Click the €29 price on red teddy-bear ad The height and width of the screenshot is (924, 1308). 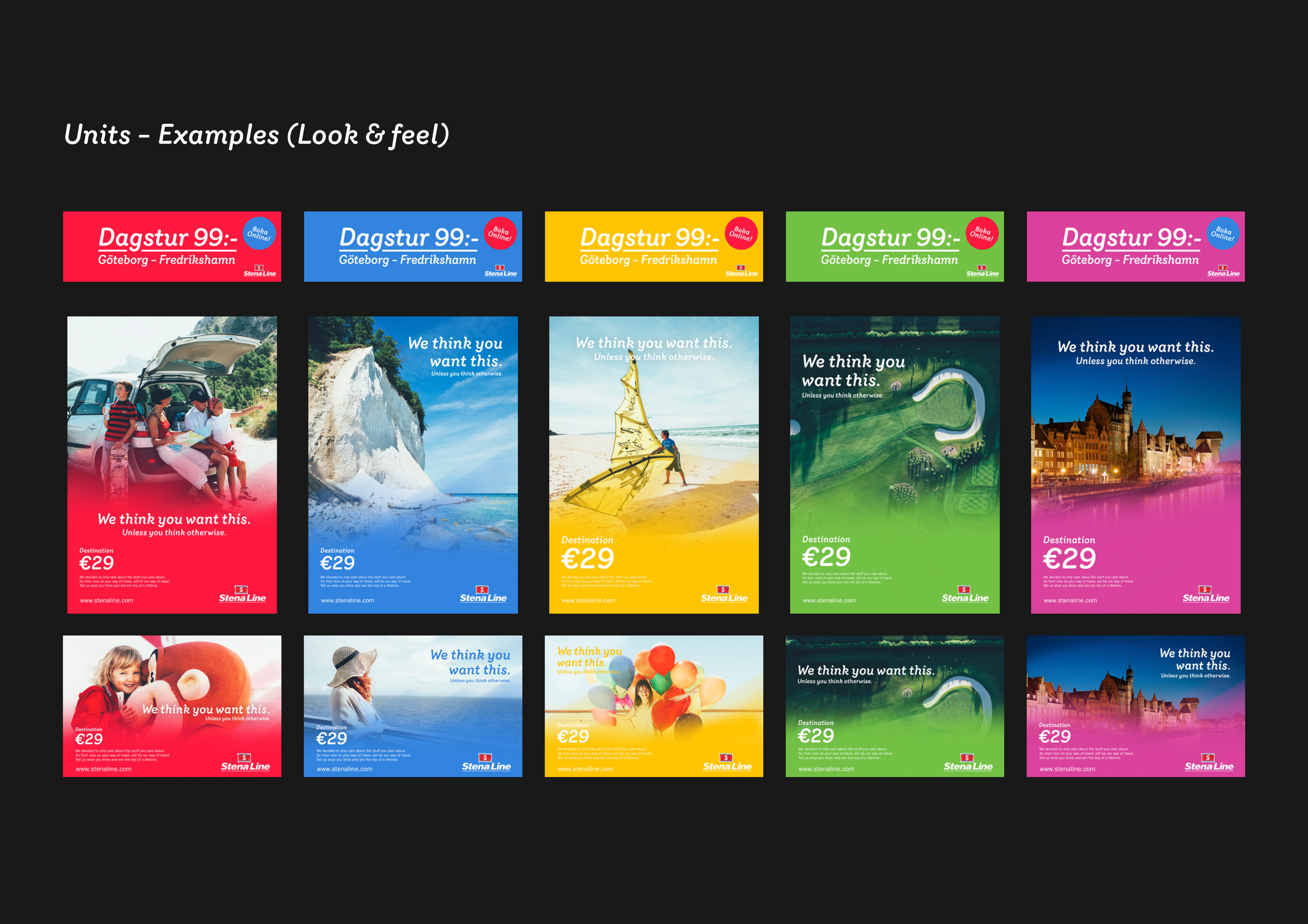[89, 739]
